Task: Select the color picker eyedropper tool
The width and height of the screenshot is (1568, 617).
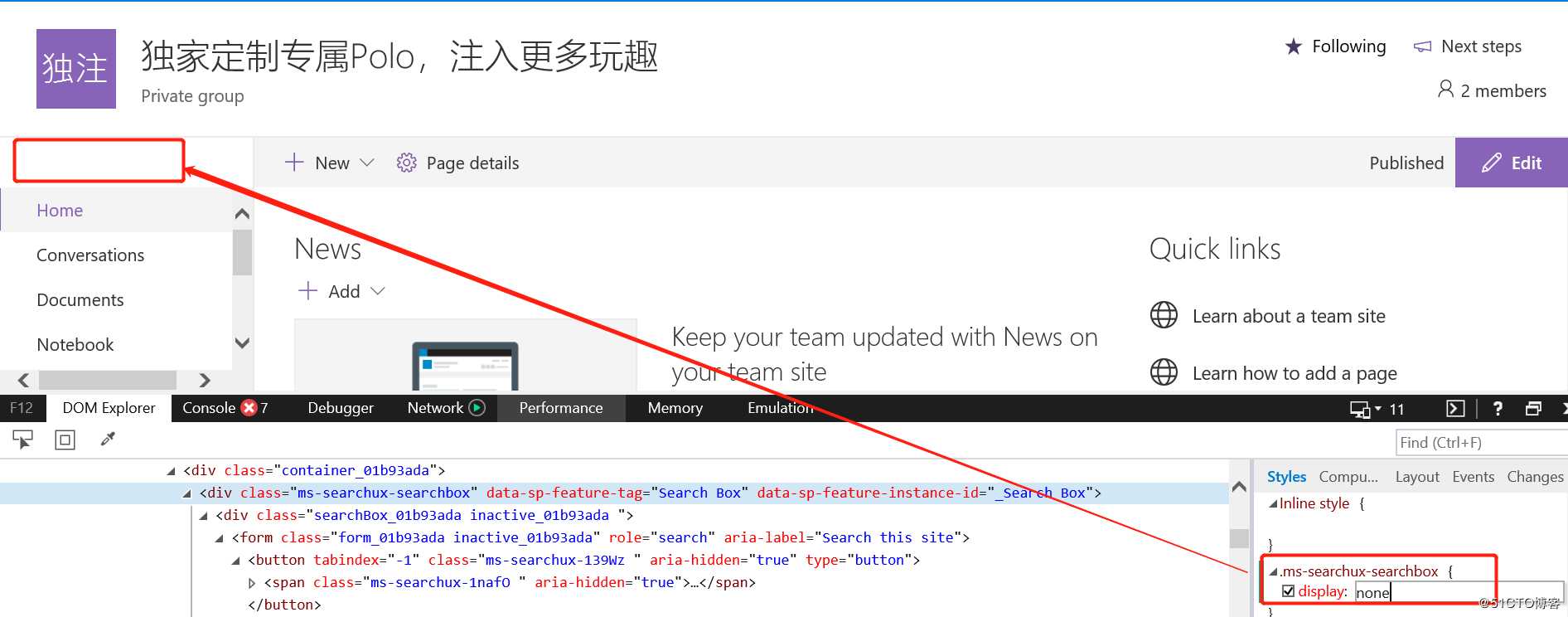Action: (x=108, y=440)
